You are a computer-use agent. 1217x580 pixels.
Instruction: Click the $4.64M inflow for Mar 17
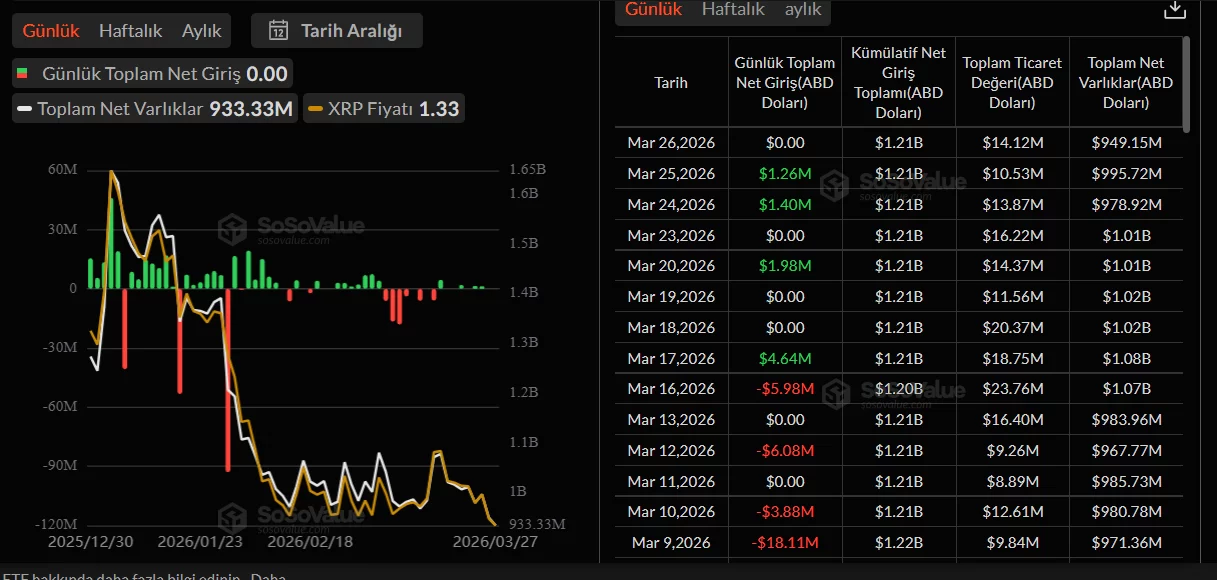[x=784, y=358]
